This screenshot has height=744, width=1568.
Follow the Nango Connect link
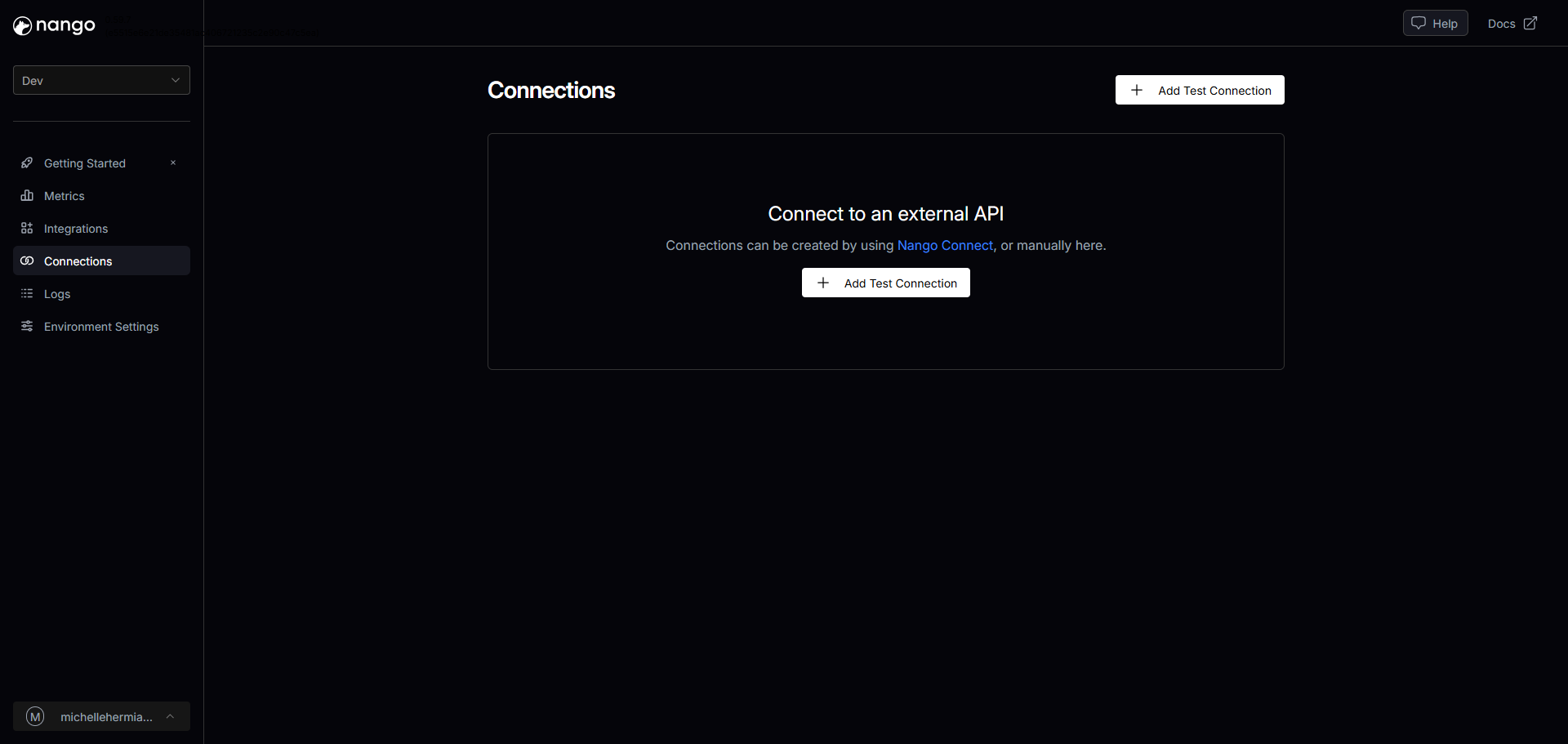(x=945, y=246)
